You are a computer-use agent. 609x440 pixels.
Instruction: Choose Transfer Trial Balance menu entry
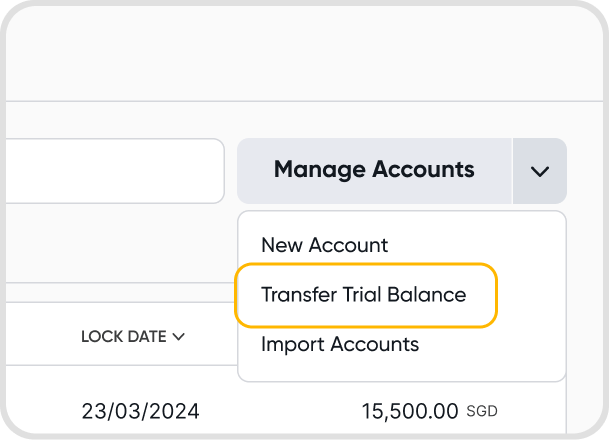coord(363,295)
